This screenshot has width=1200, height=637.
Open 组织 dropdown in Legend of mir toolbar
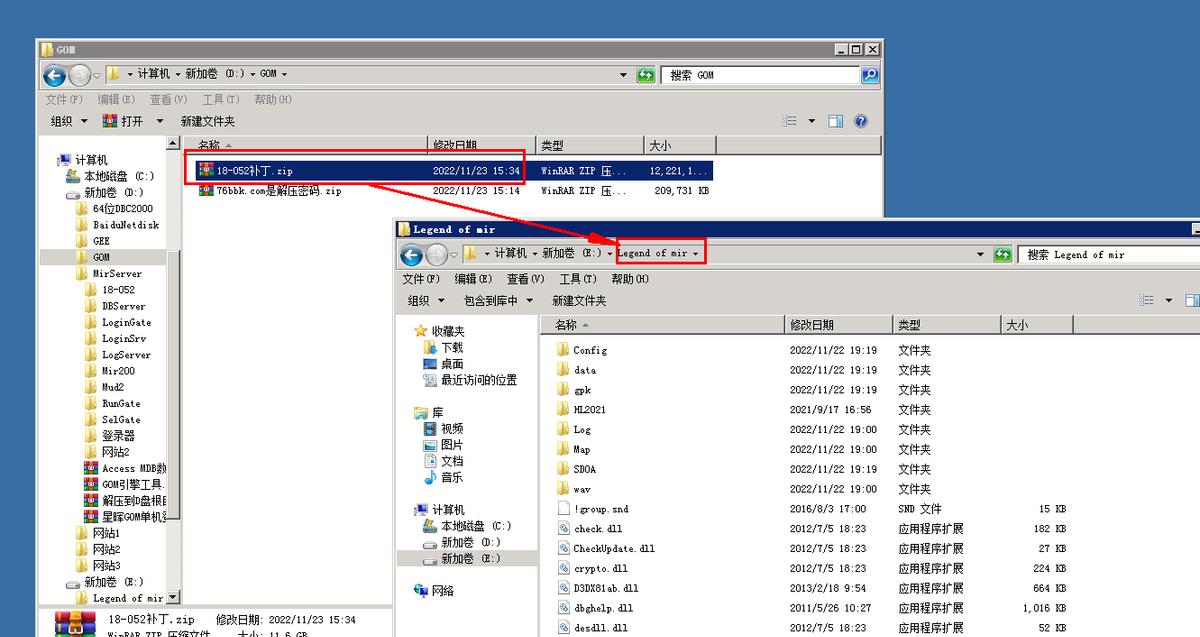pos(426,300)
